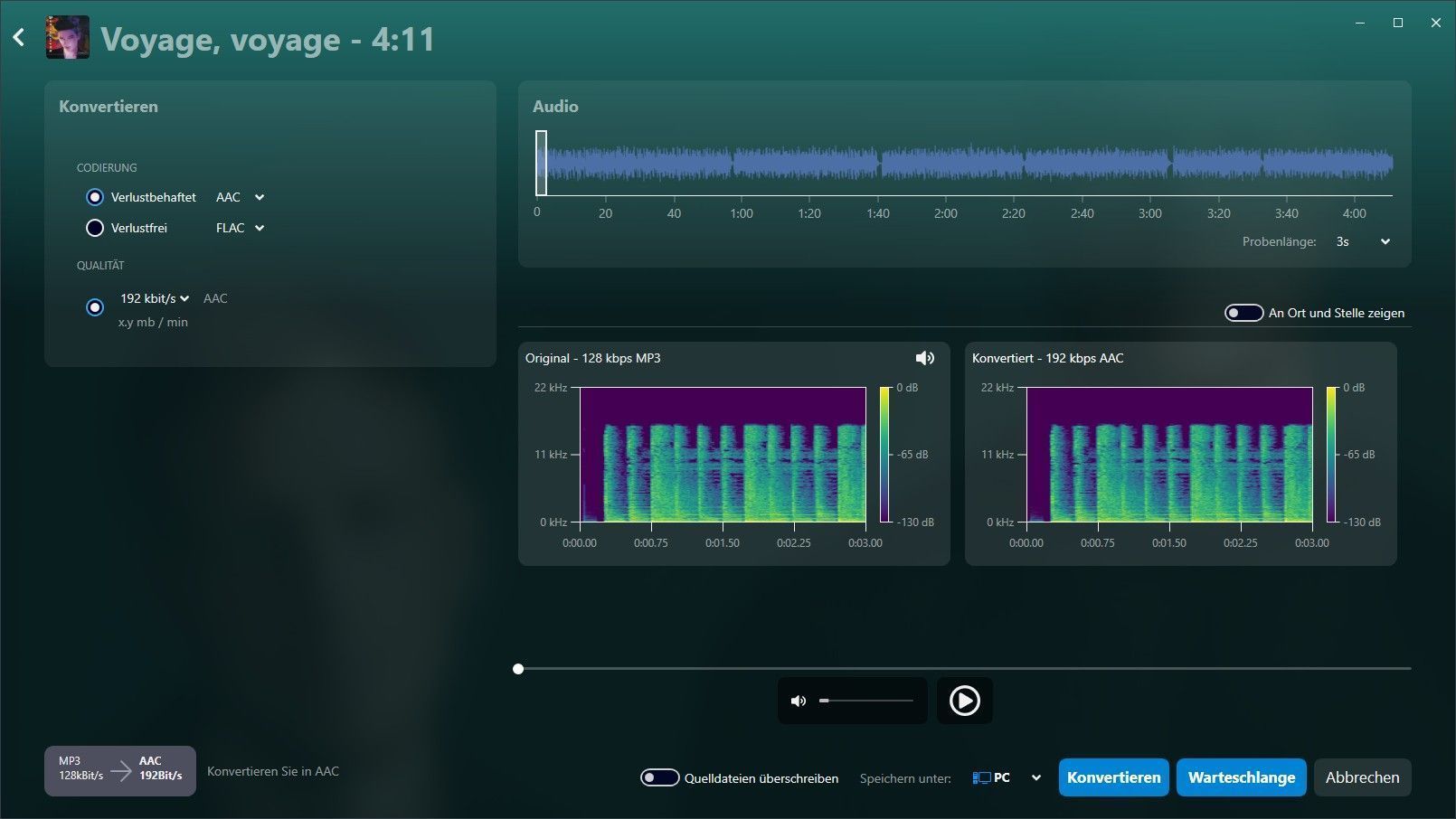Click the MP3 to AAC conversion badge

click(x=120, y=770)
